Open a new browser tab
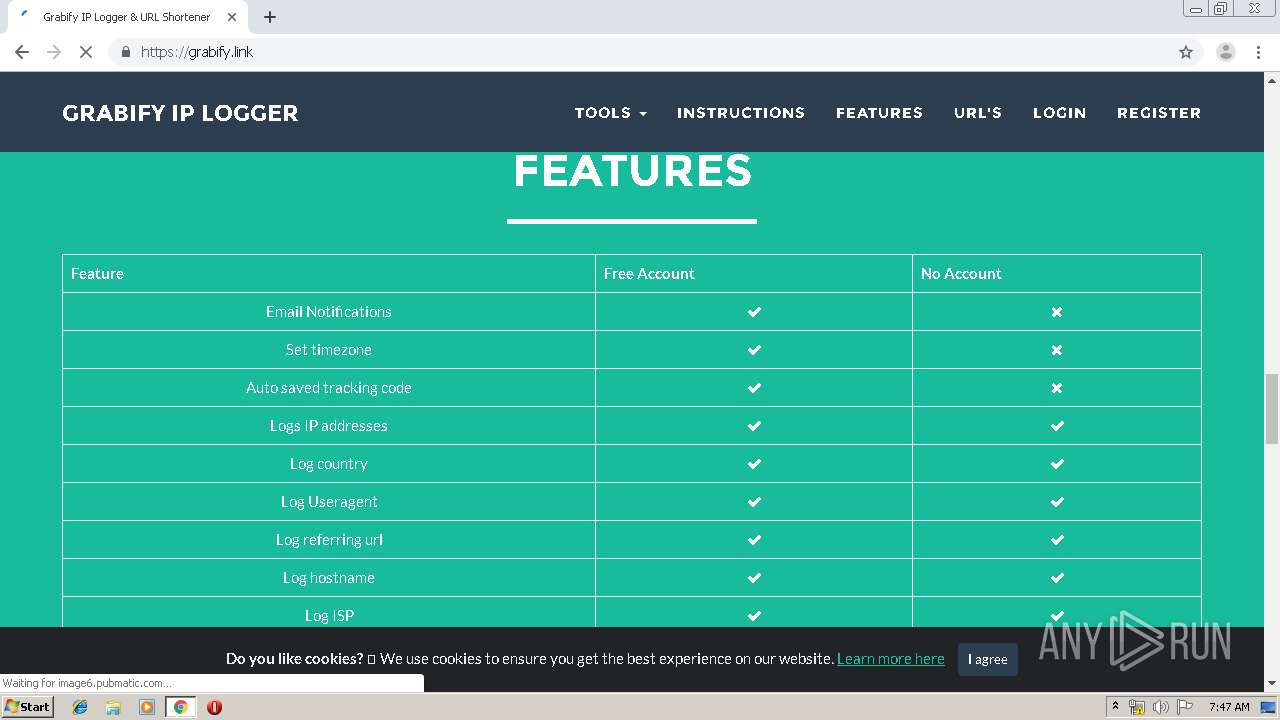This screenshot has width=1280, height=720. tap(270, 17)
